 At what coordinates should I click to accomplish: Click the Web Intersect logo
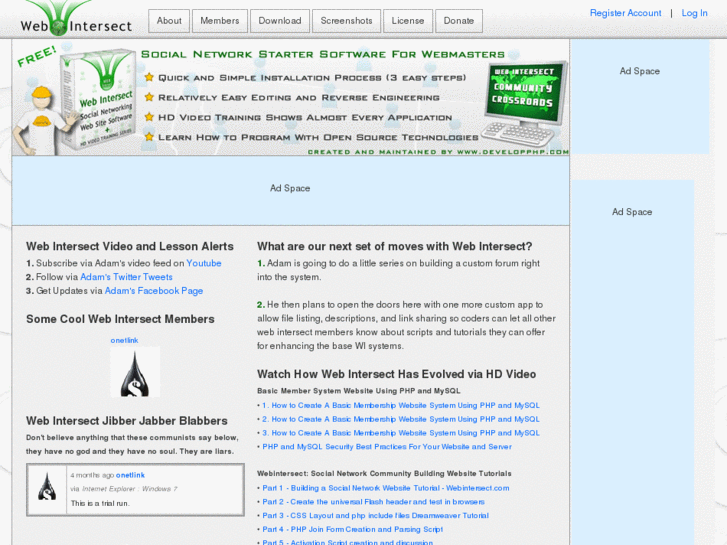point(76,19)
